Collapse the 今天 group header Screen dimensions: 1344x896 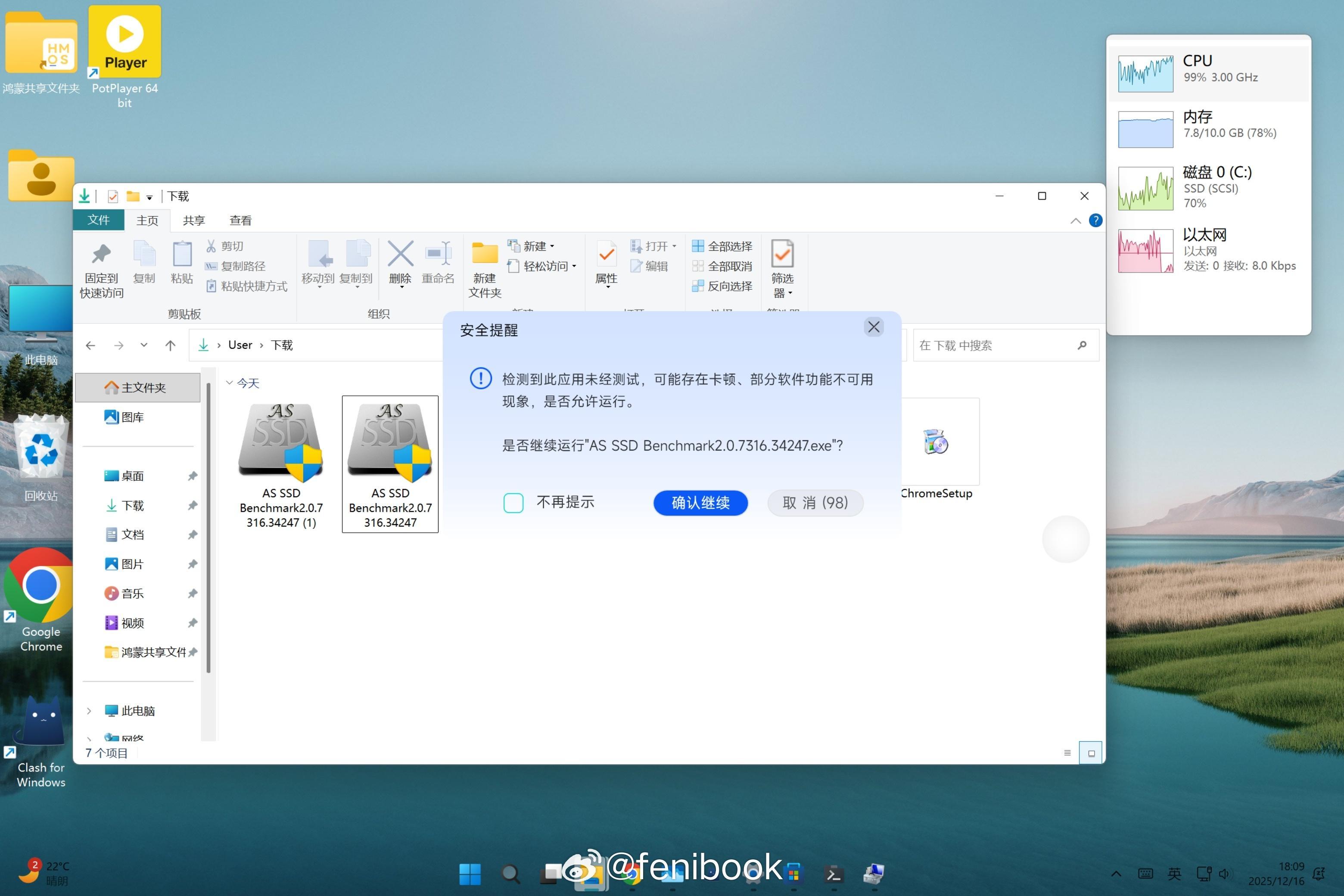point(230,383)
